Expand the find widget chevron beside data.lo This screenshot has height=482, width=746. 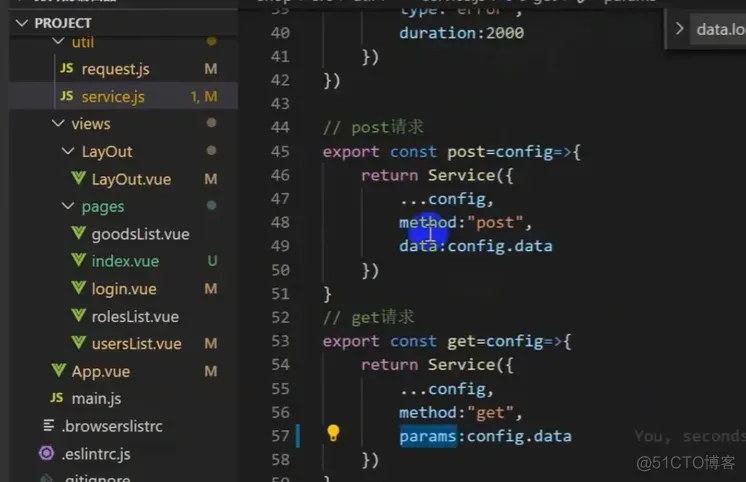[679, 29]
